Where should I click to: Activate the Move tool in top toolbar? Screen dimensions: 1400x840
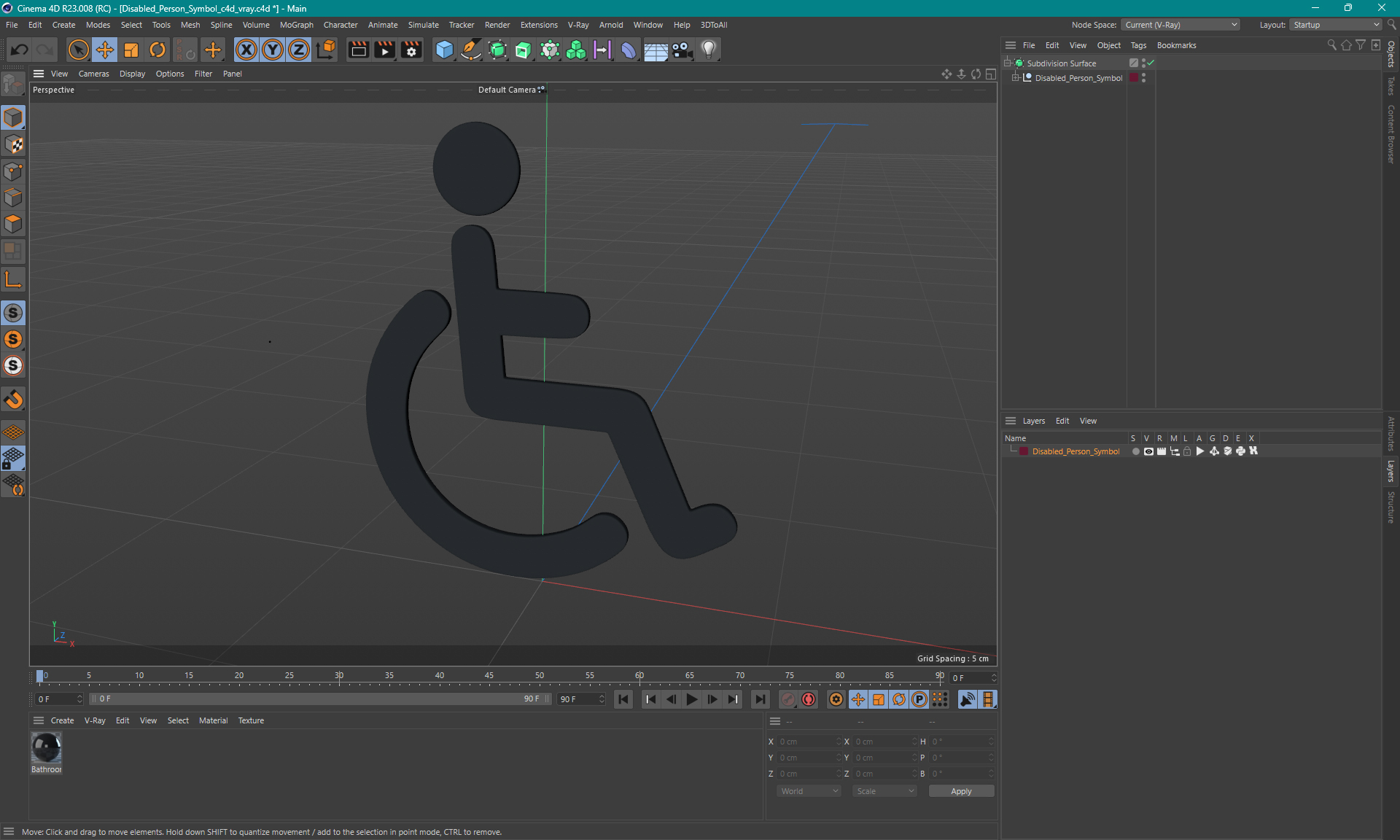click(105, 50)
